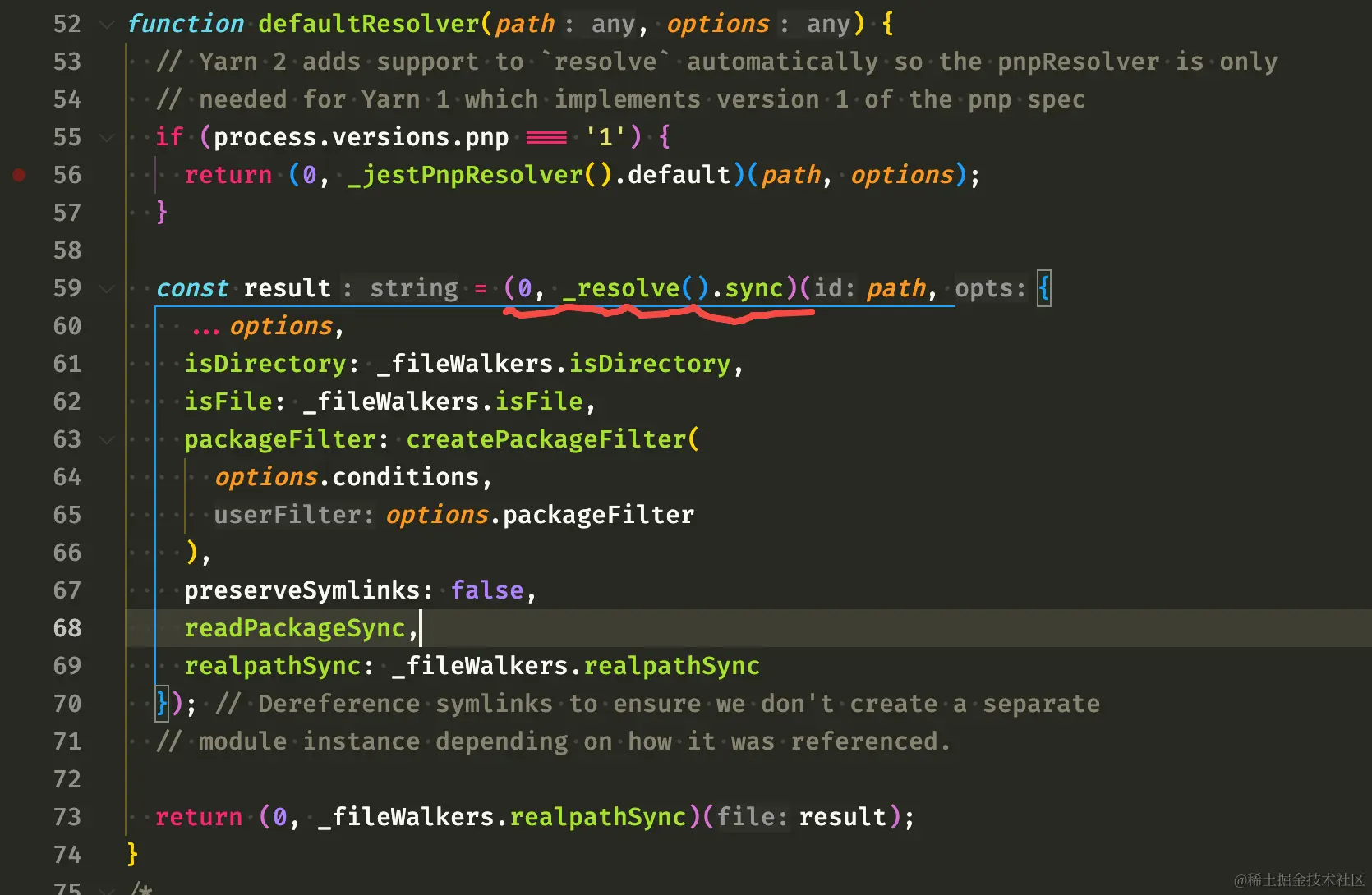Click the process.versions.pnp expression
The image size is (1372, 895).
(361, 137)
